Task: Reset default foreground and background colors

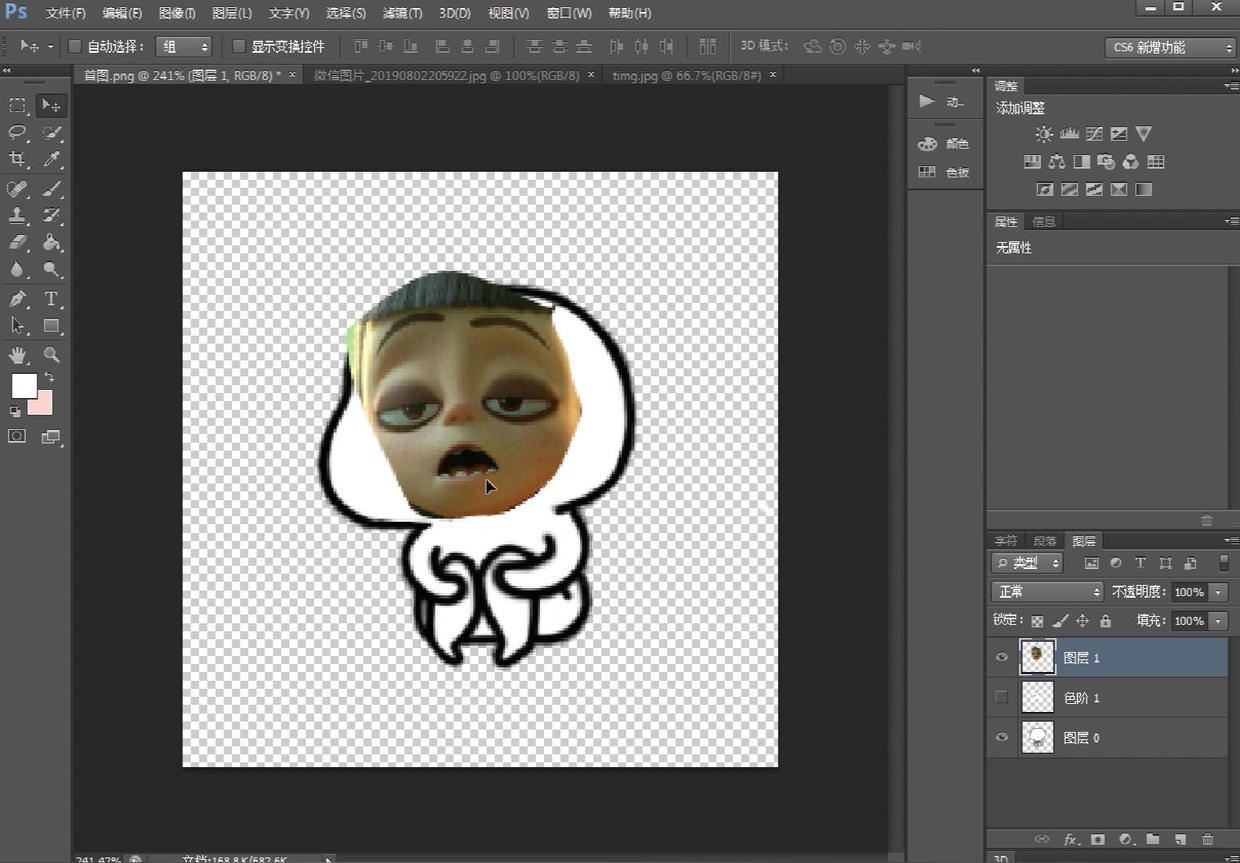Action: tap(15, 411)
